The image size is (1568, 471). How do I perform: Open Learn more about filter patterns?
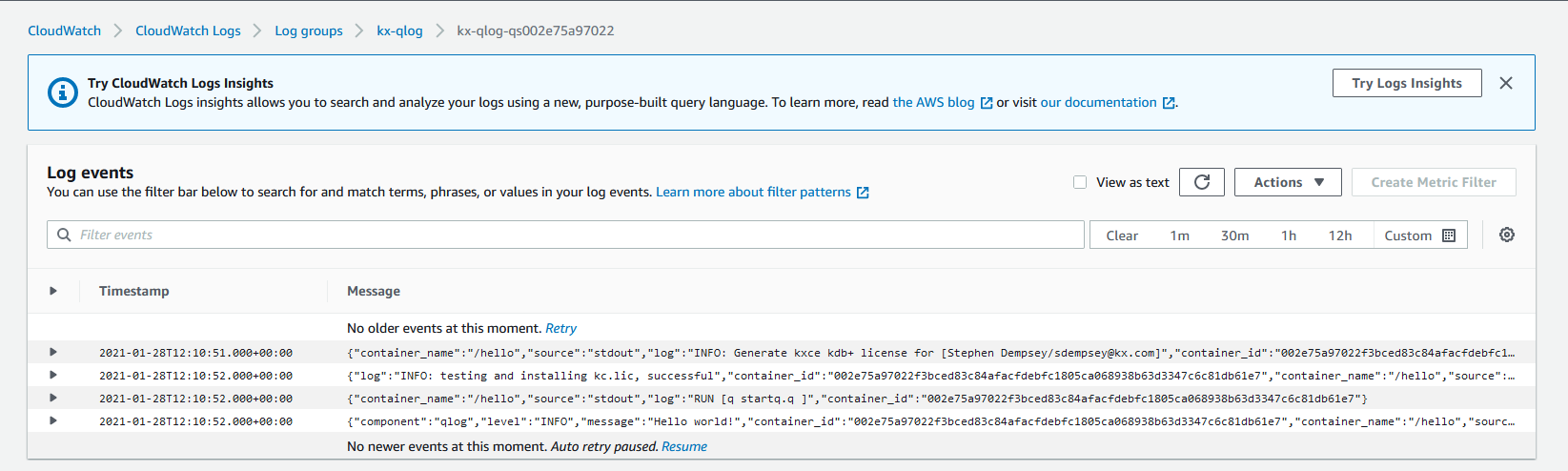pyautogui.click(x=753, y=192)
